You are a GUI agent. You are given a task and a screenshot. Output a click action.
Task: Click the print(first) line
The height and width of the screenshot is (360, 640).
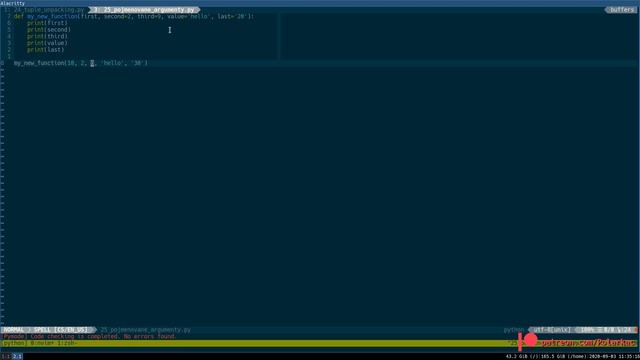click(x=47, y=23)
